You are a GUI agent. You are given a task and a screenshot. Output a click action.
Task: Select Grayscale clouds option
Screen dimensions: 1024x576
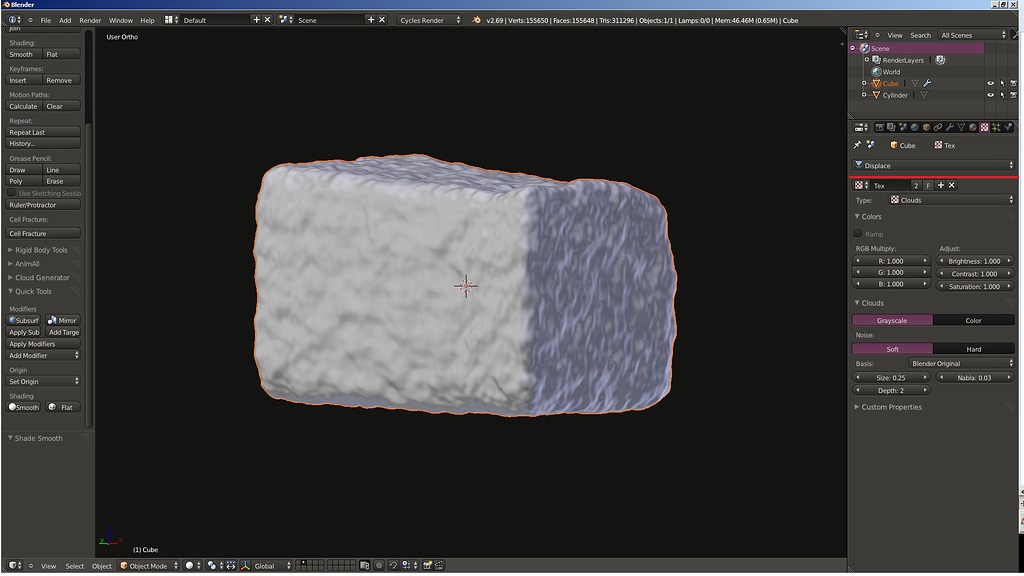point(892,321)
